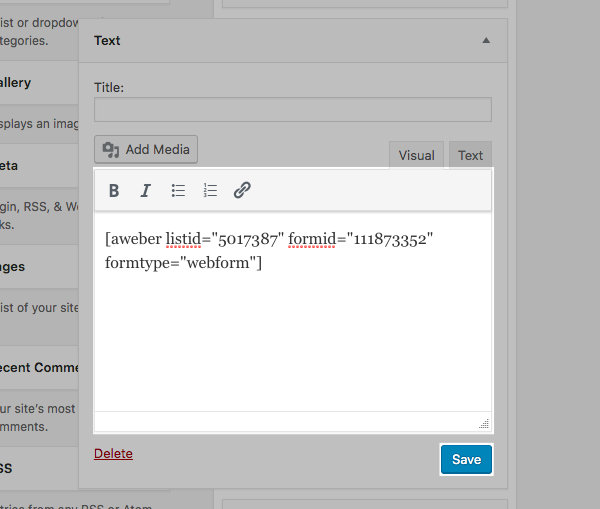The image size is (600, 509).
Task: Collapse the Text widget panel arrow
Action: pyautogui.click(x=486, y=41)
